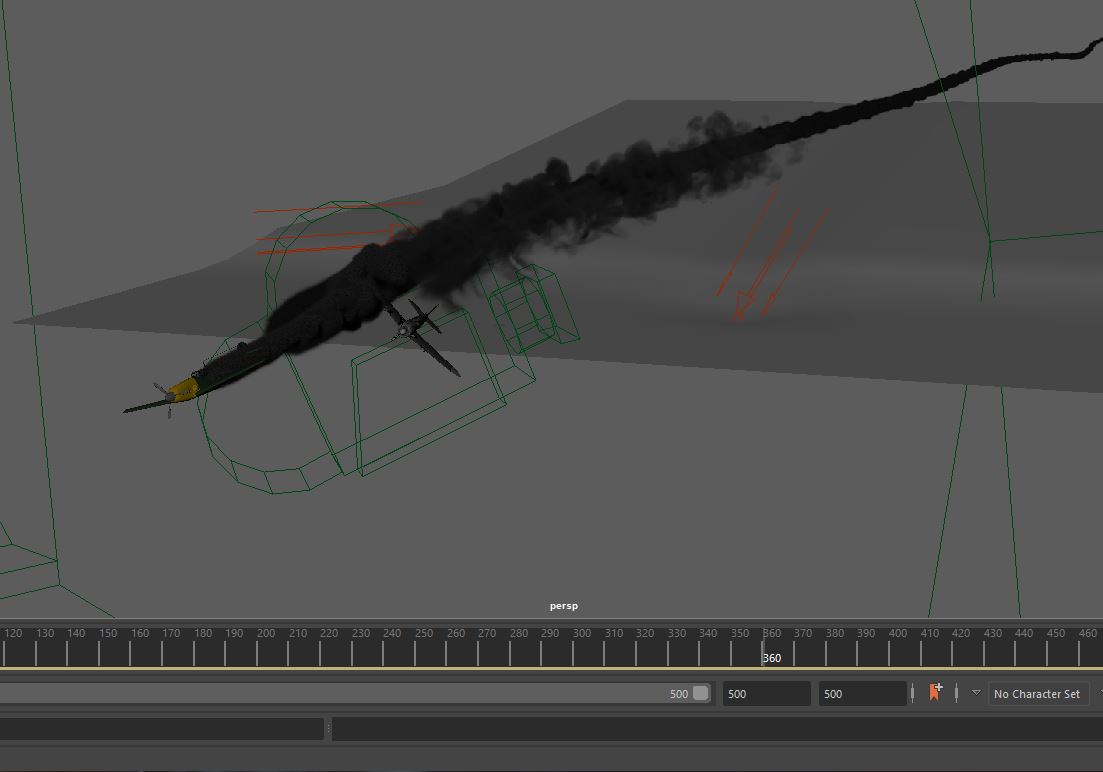Select the yellow-nosed airplane in the viewport
Viewport: 1103px width, 772px height.
(x=178, y=392)
